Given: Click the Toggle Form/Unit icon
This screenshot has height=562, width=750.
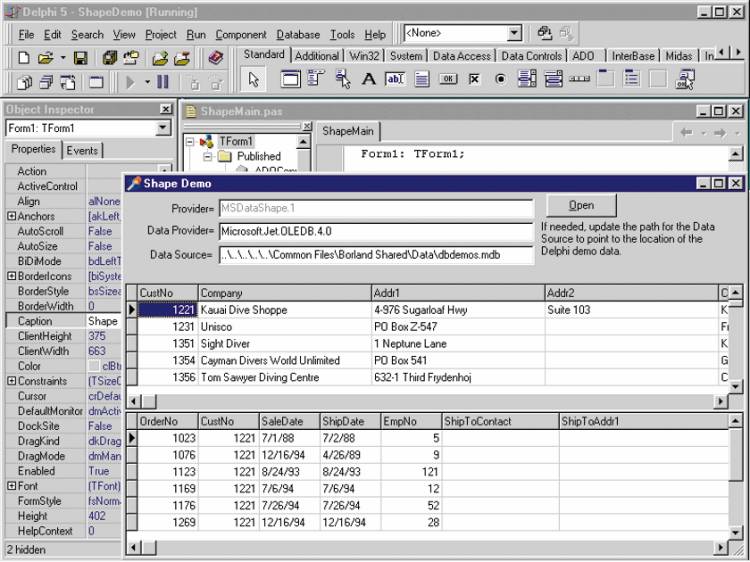Looking at the screenshot, I should 67,82.
